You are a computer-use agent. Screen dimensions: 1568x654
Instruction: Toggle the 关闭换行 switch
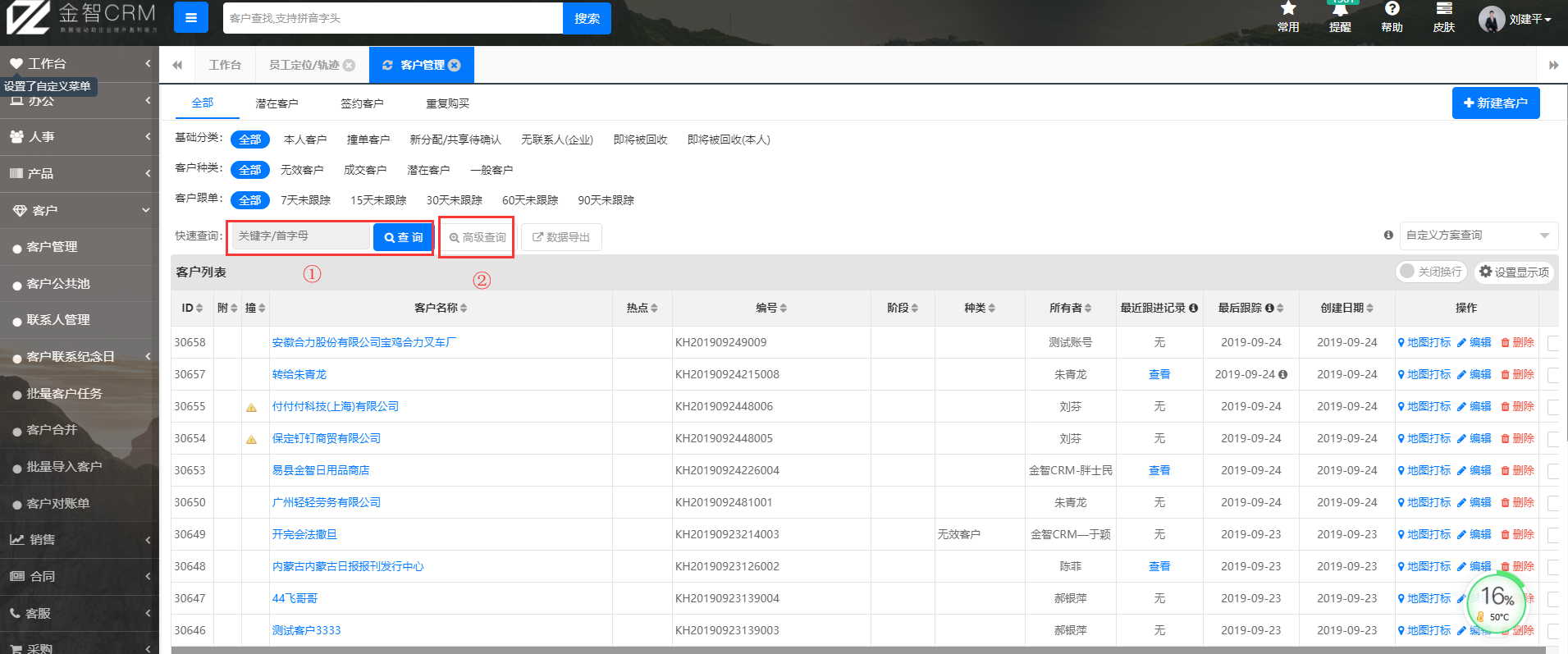click(1431, 272)
